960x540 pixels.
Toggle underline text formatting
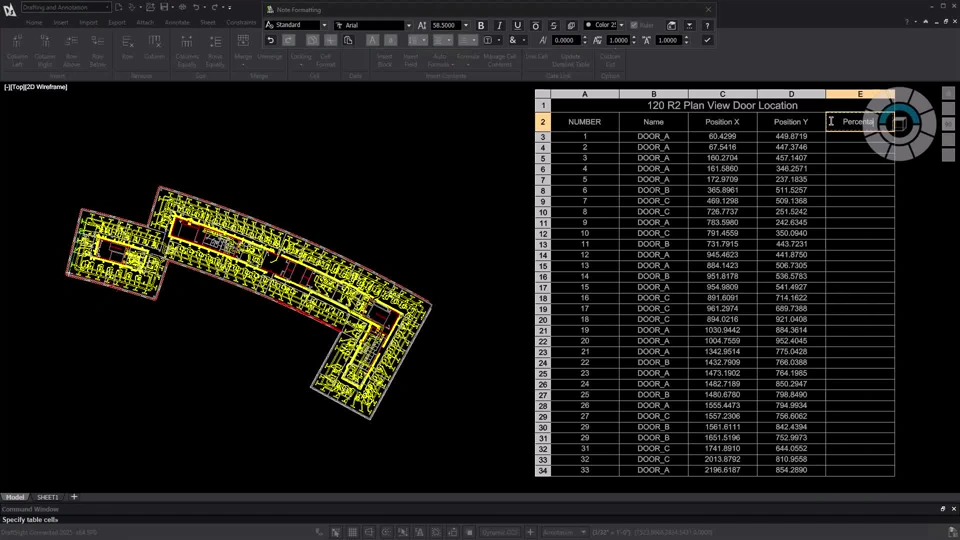tap(517, 25)
